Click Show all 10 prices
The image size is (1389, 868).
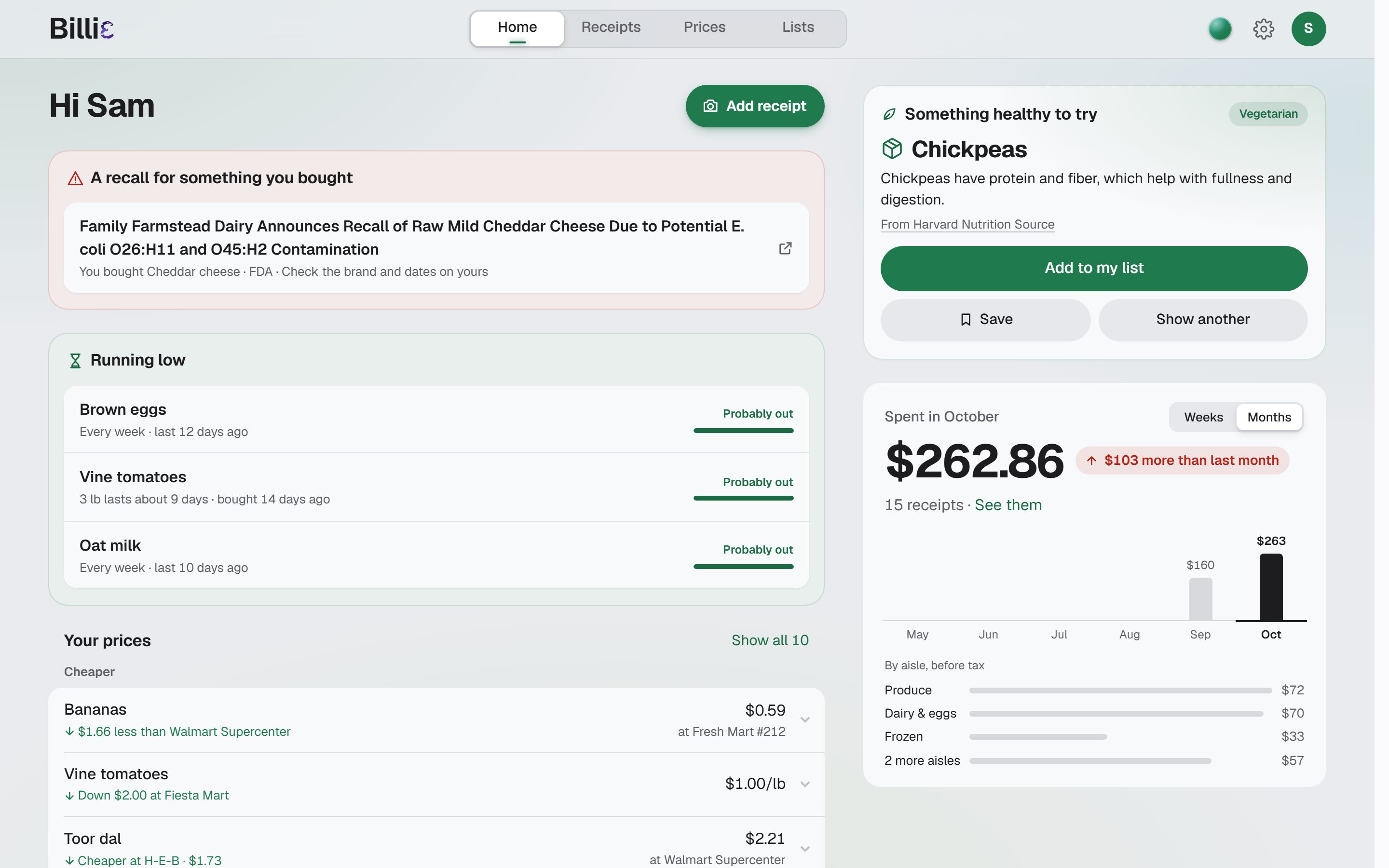(x=770, y=641)
